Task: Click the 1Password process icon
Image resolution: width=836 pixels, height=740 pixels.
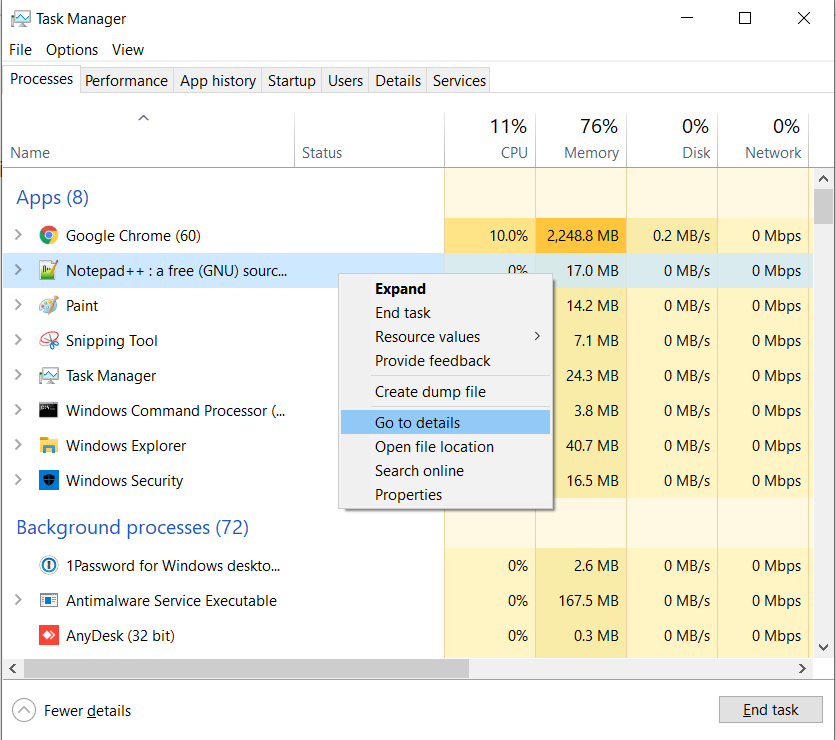Action: point(49,565)
